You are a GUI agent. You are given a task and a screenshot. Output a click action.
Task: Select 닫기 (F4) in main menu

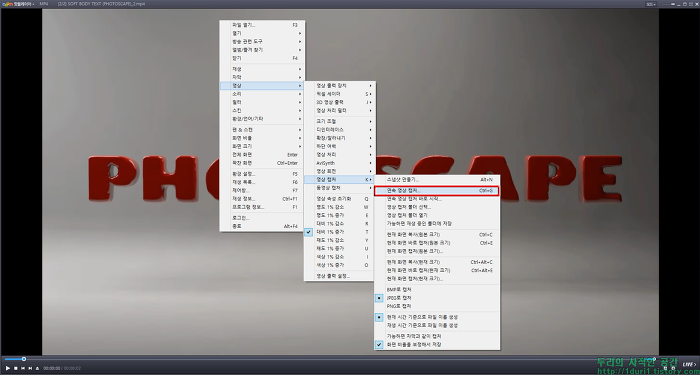pos(262,58)
